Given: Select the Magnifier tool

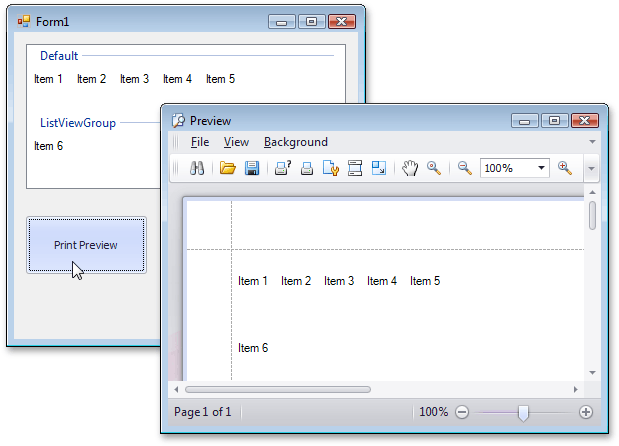Looking at the screenshot, I should (x=433, y=168).
